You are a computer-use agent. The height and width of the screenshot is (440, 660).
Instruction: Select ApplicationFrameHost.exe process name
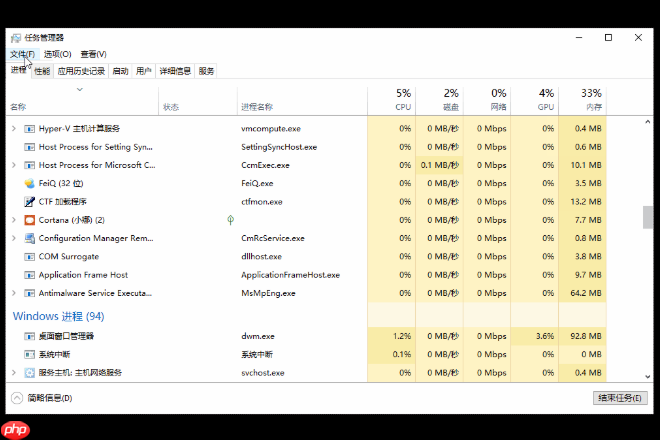[x=290, y=275]
